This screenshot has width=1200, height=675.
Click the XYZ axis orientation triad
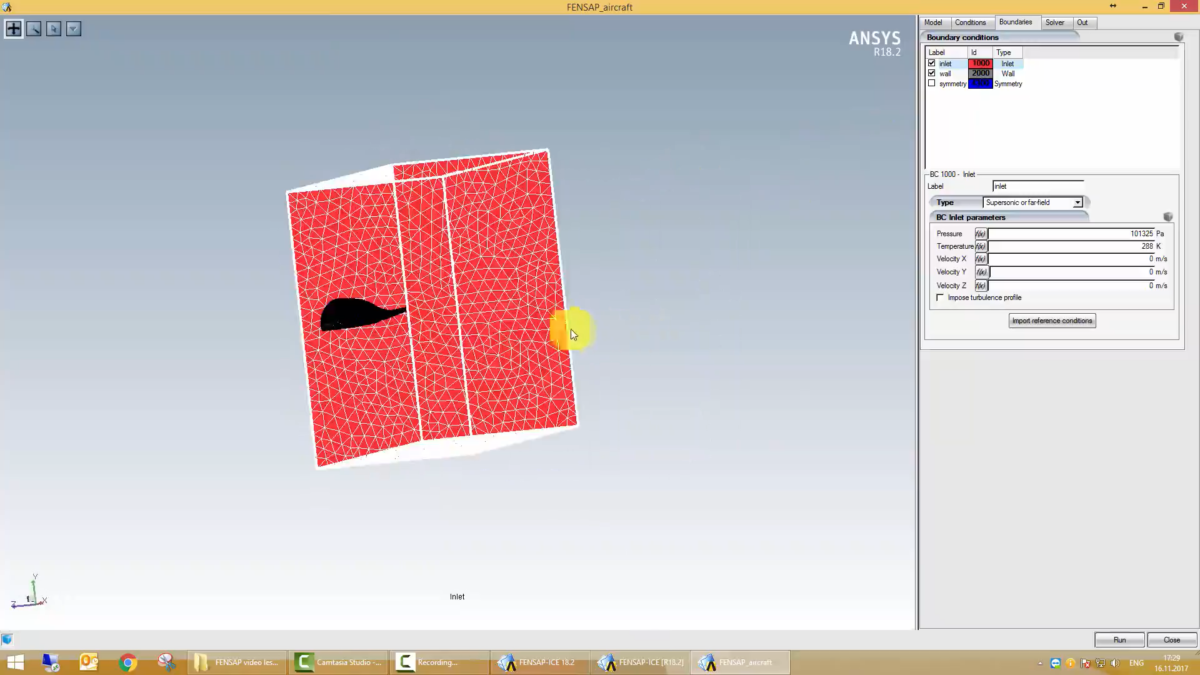coord(28,592)
